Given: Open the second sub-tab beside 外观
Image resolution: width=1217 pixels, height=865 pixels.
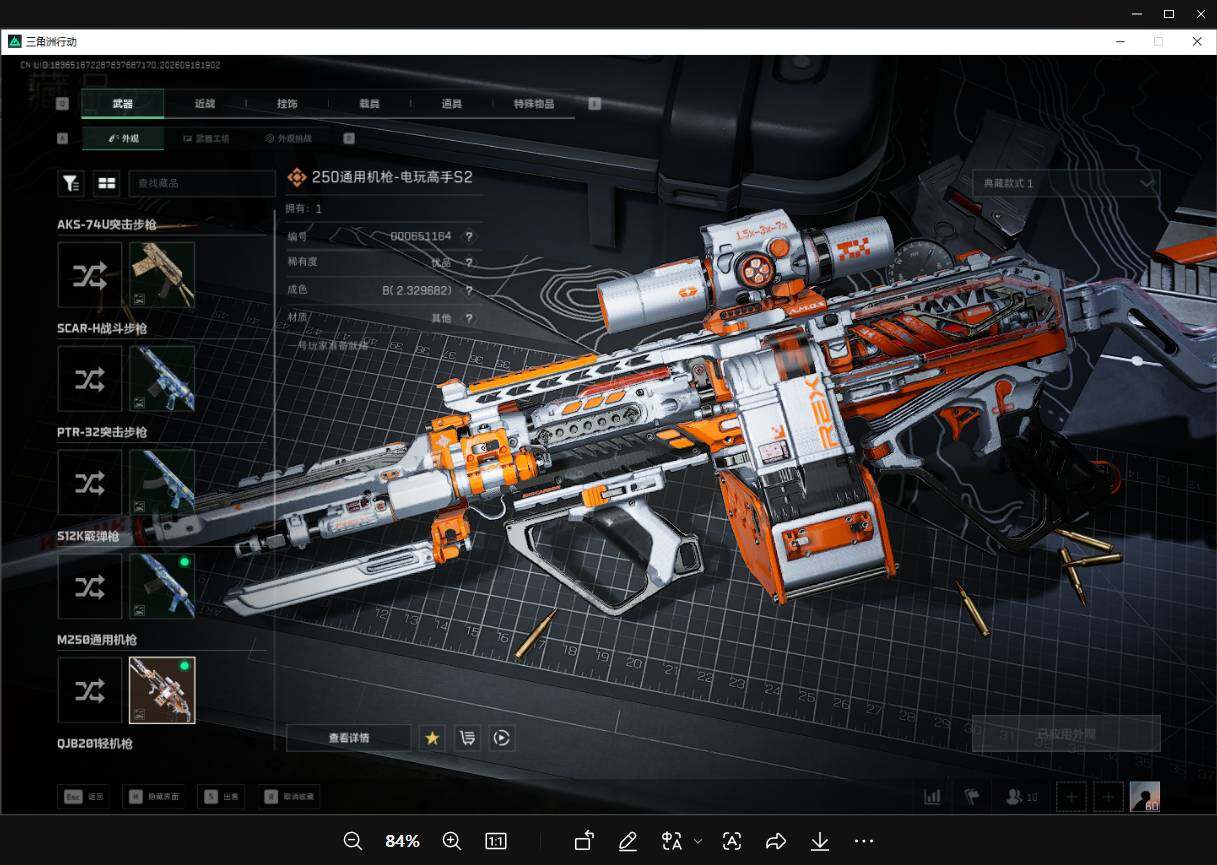Looking at the screenshot, I should click(x=206, y=139).
